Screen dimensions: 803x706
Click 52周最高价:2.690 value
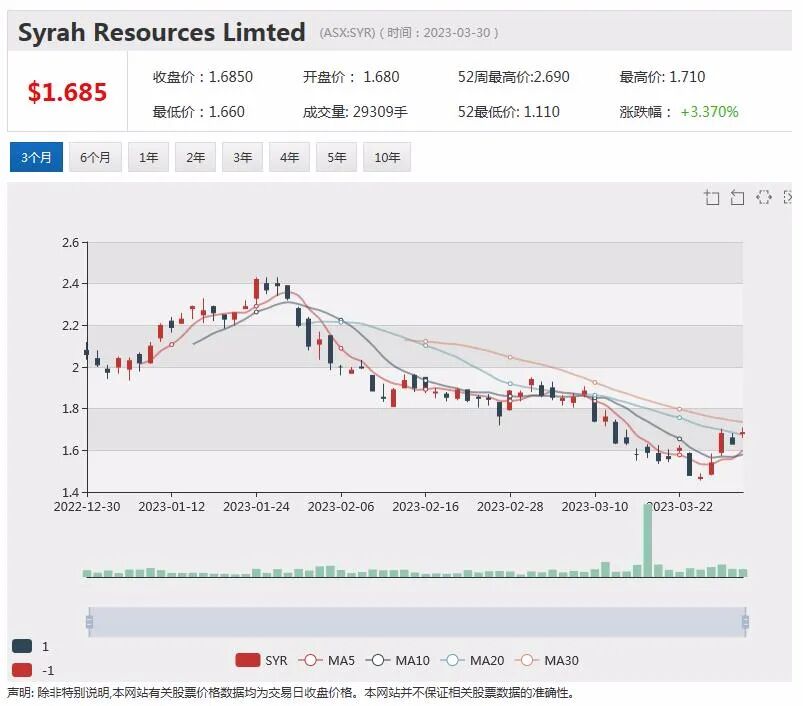pyautogui.click(x=514, y=77)
